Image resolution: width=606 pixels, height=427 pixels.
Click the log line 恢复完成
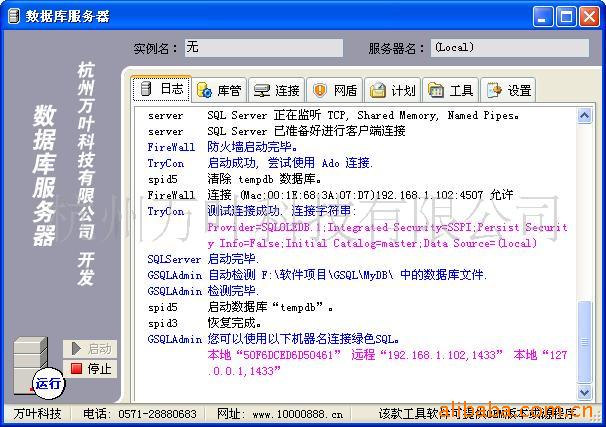pyautogui.click(x=204, y=323)
